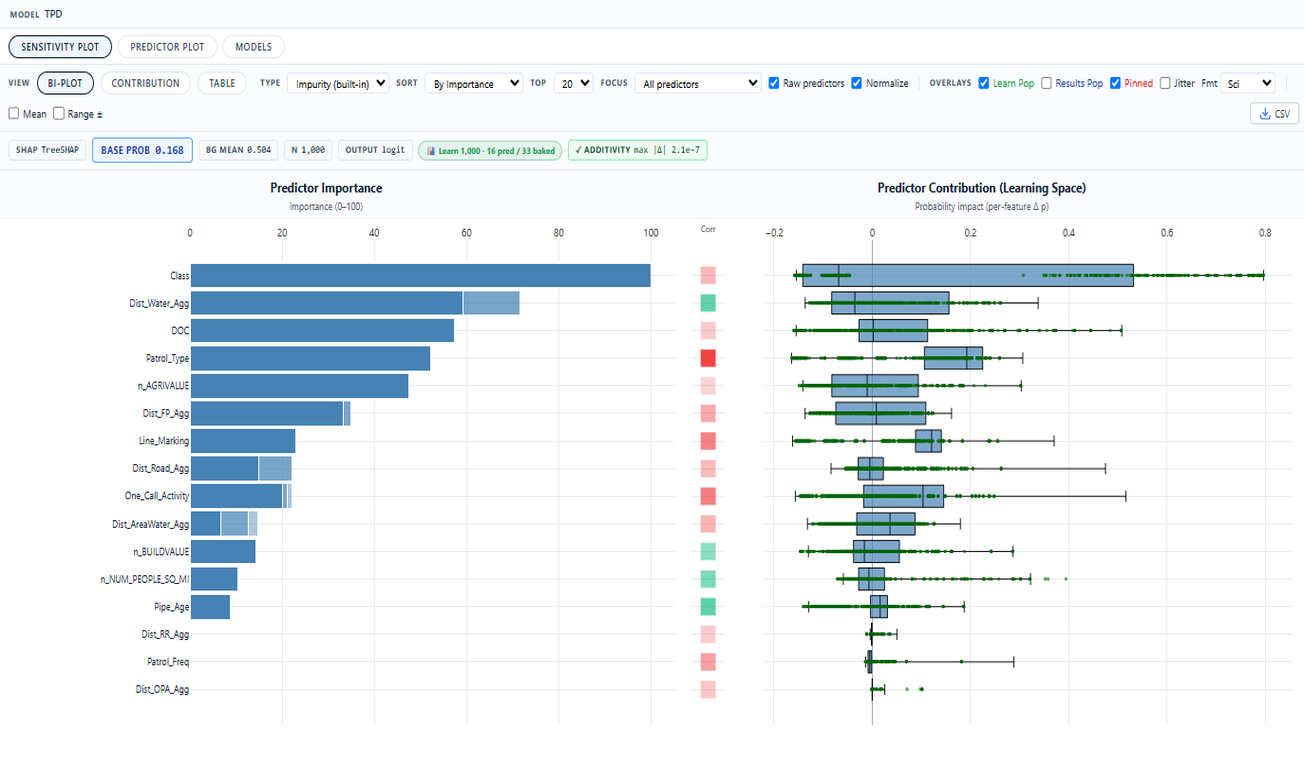
Task: Click the red Patrol_Type correlation swatch
Action: (708, 358)
